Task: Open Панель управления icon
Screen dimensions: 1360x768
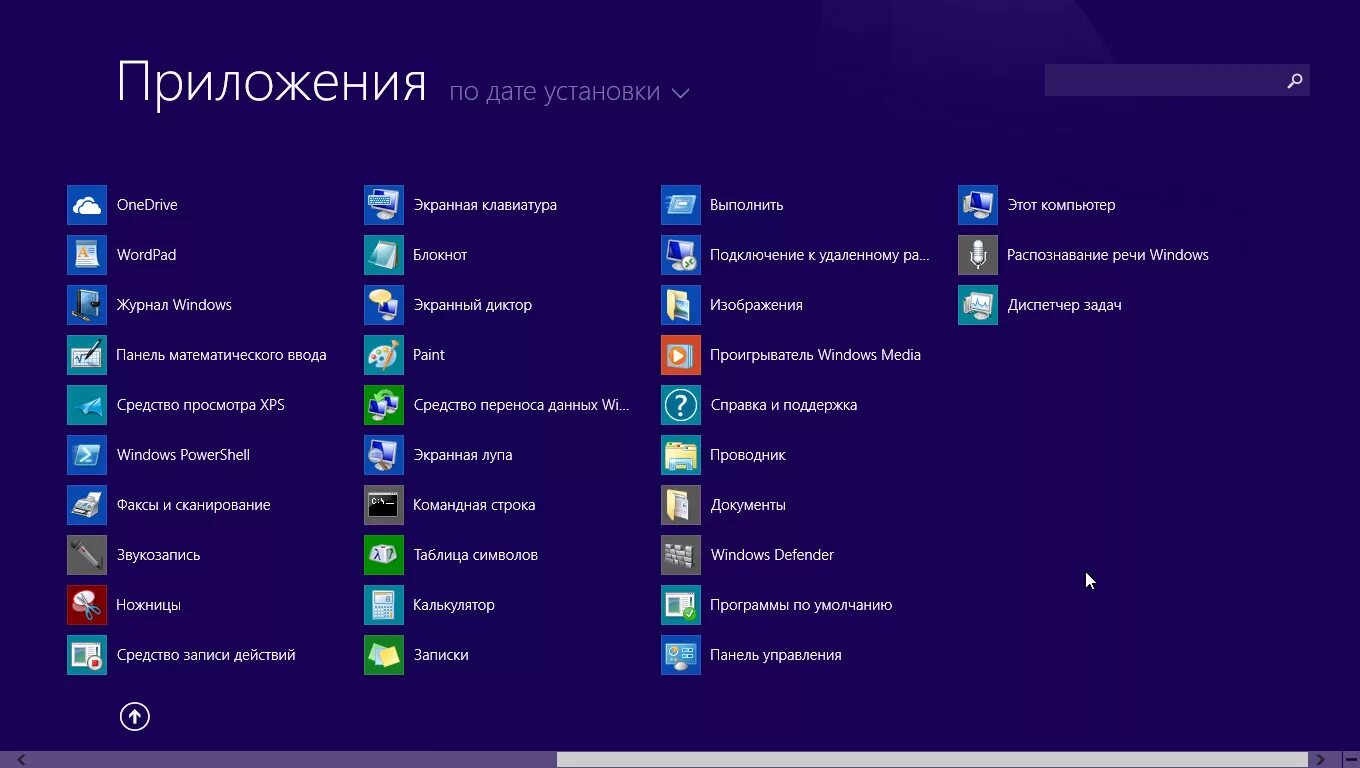Action: click(681, 655)
